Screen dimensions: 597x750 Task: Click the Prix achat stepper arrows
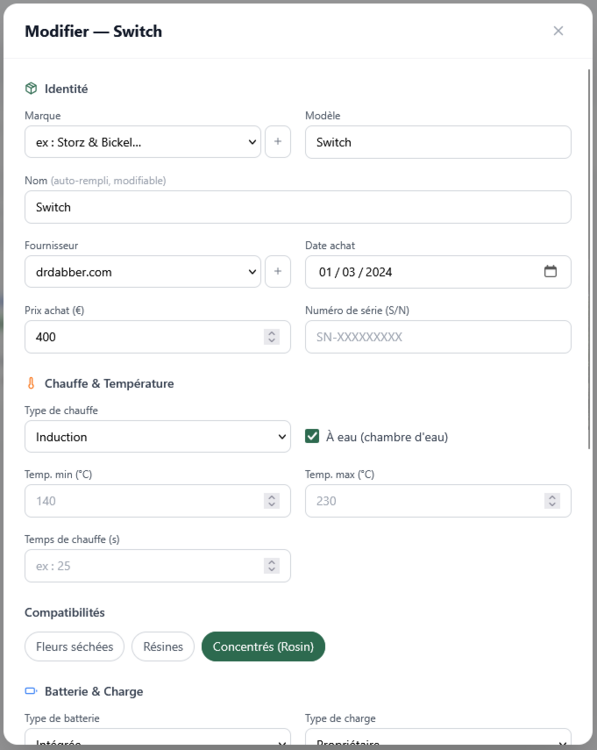coord(272,337)
